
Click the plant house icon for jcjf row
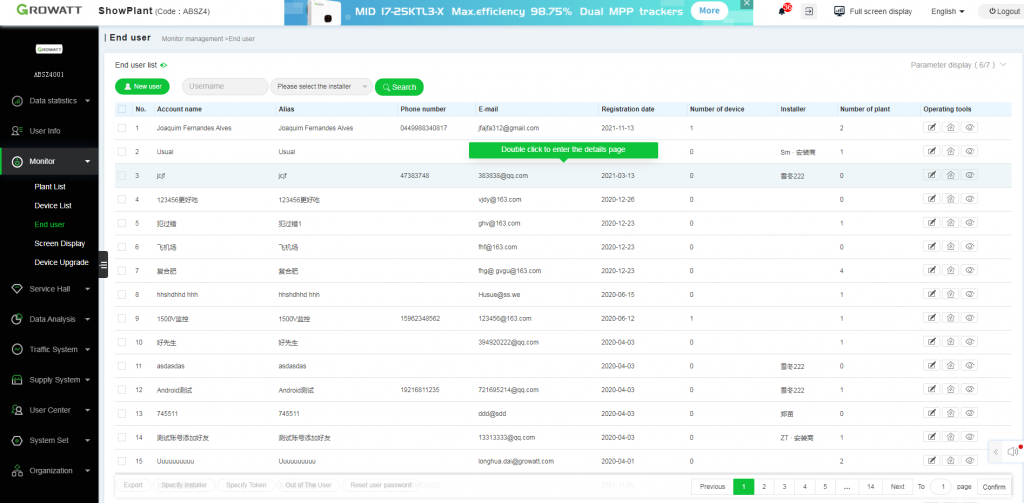(951, 175)
